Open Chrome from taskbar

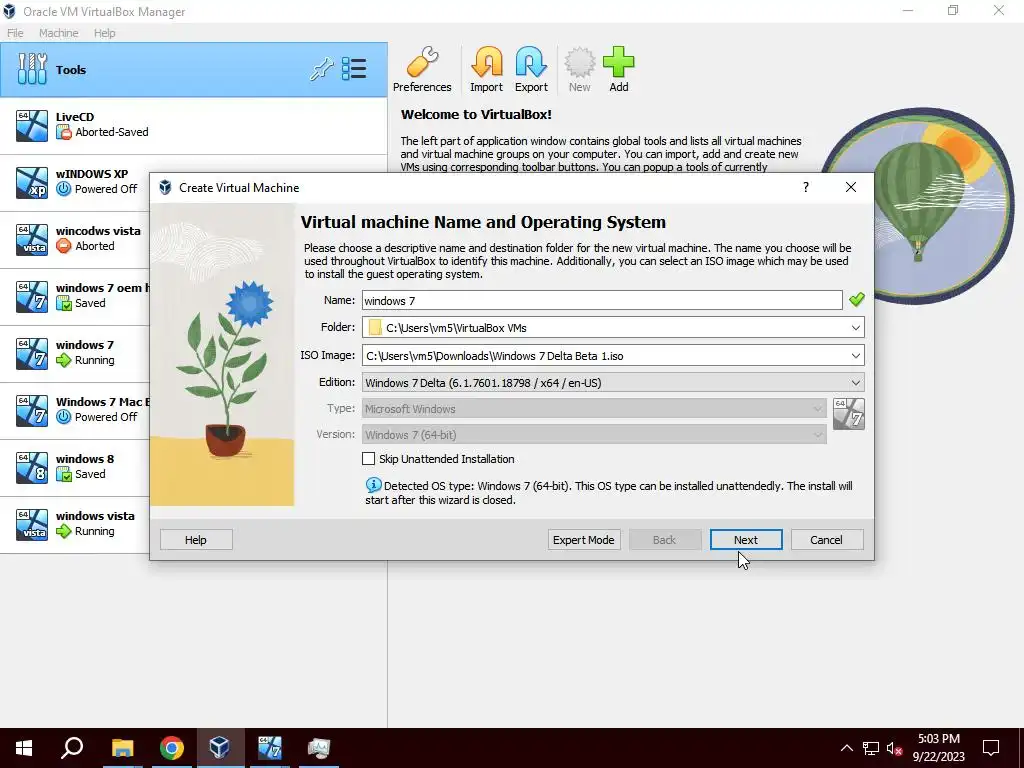coord(171,748)
